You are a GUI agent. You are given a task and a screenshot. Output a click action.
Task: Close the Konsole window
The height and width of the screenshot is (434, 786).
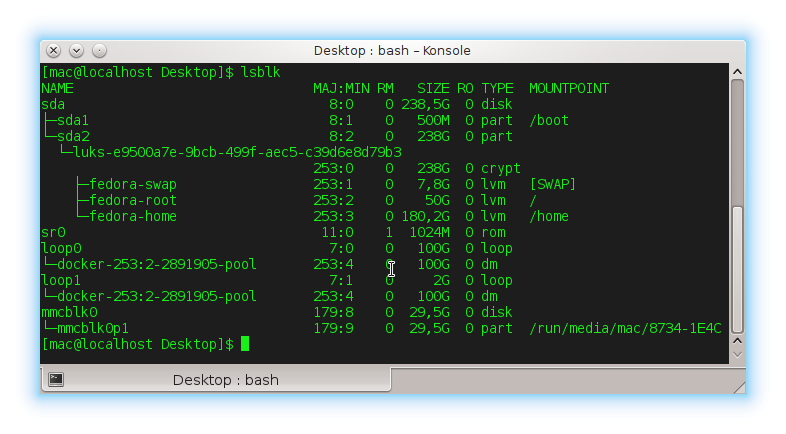point(54,50)
